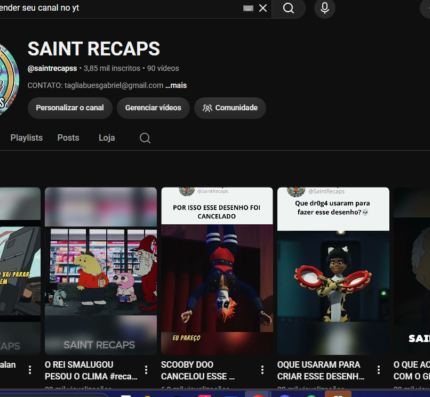The image size is (430, 397).
Task: Open three-dot menu for 'SCOOBY DOO CANCELOU' short
Action: tap(262, 370)
